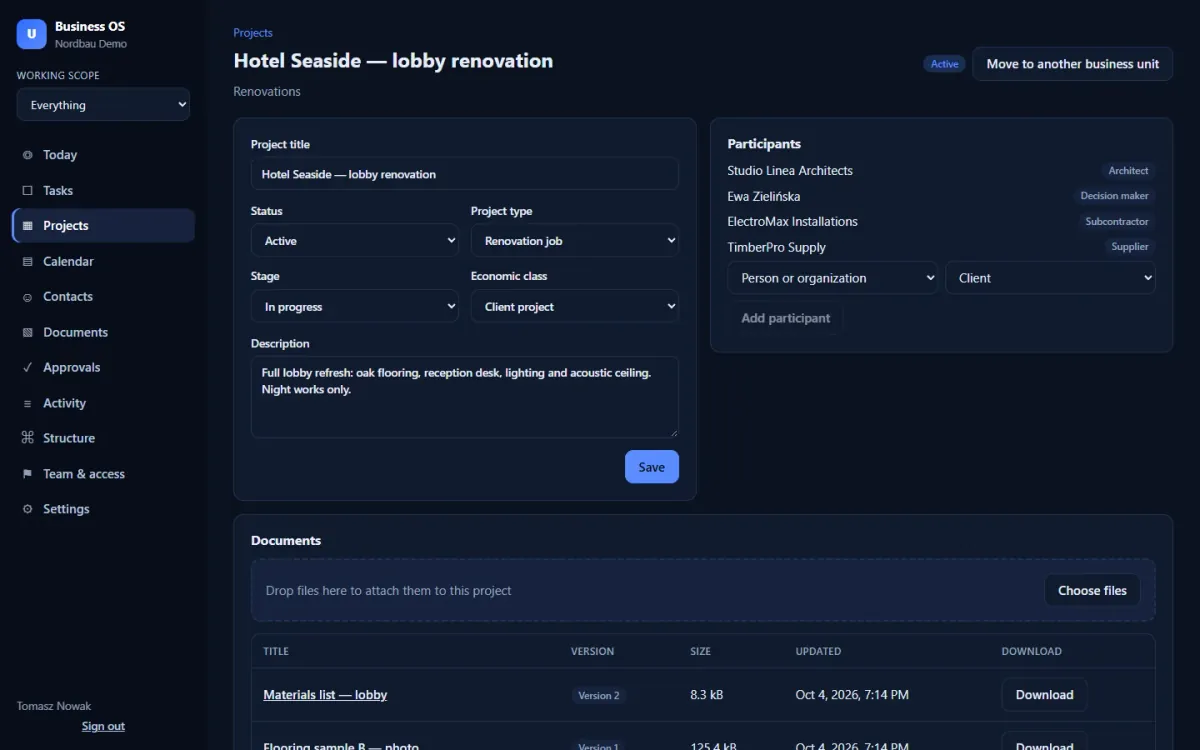
Task: Click the Architect role tag
Action: pyautogui.click(x=1128, y=171)
